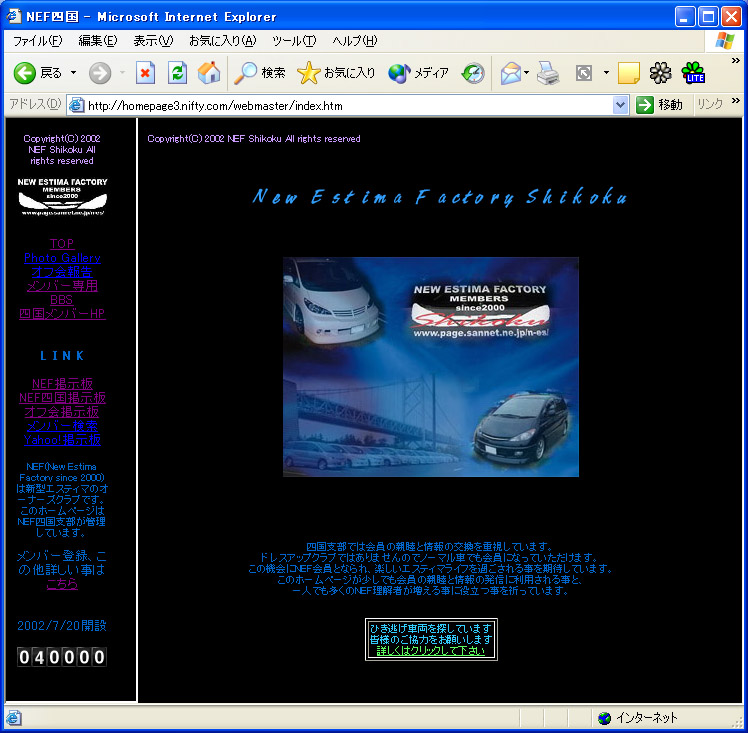Image resolution: width=748 pixels, height=733 pixels.
Task: Click the Stop loading icon
Action: 146,73
